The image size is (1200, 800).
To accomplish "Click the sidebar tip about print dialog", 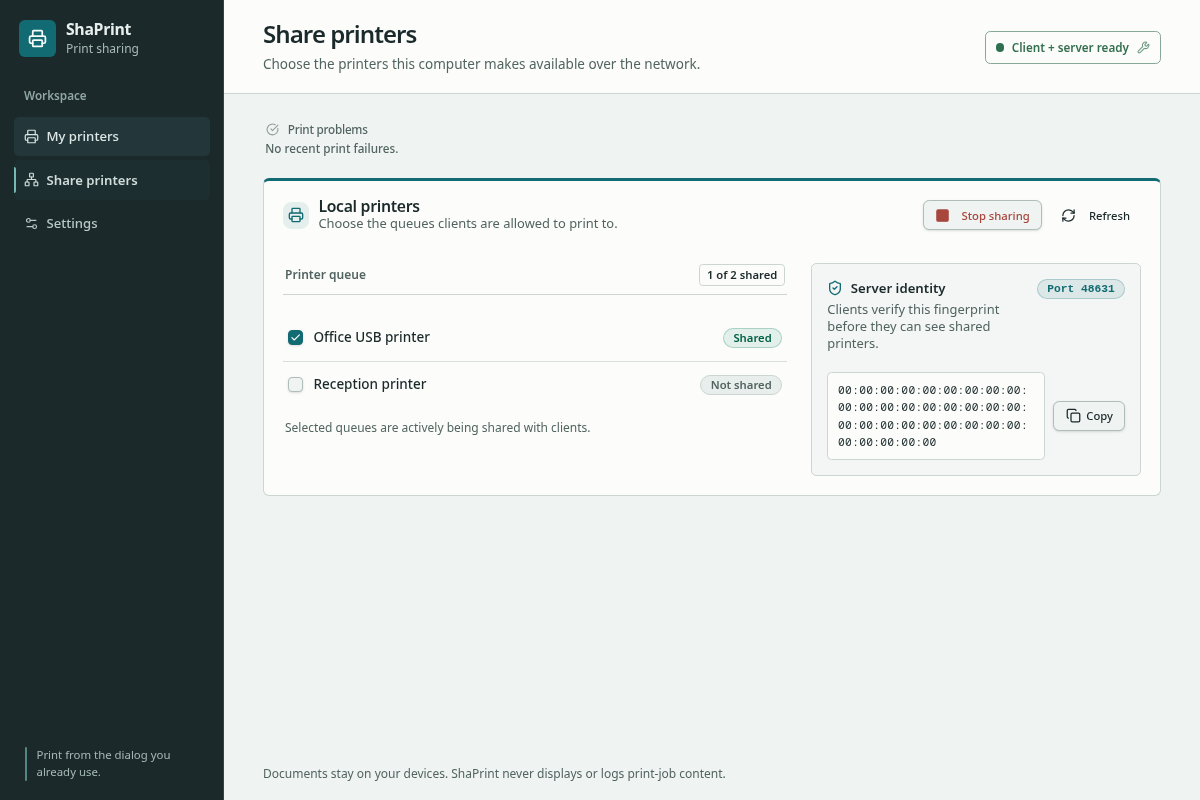I will pyautogui.click(x=104, y=764).
